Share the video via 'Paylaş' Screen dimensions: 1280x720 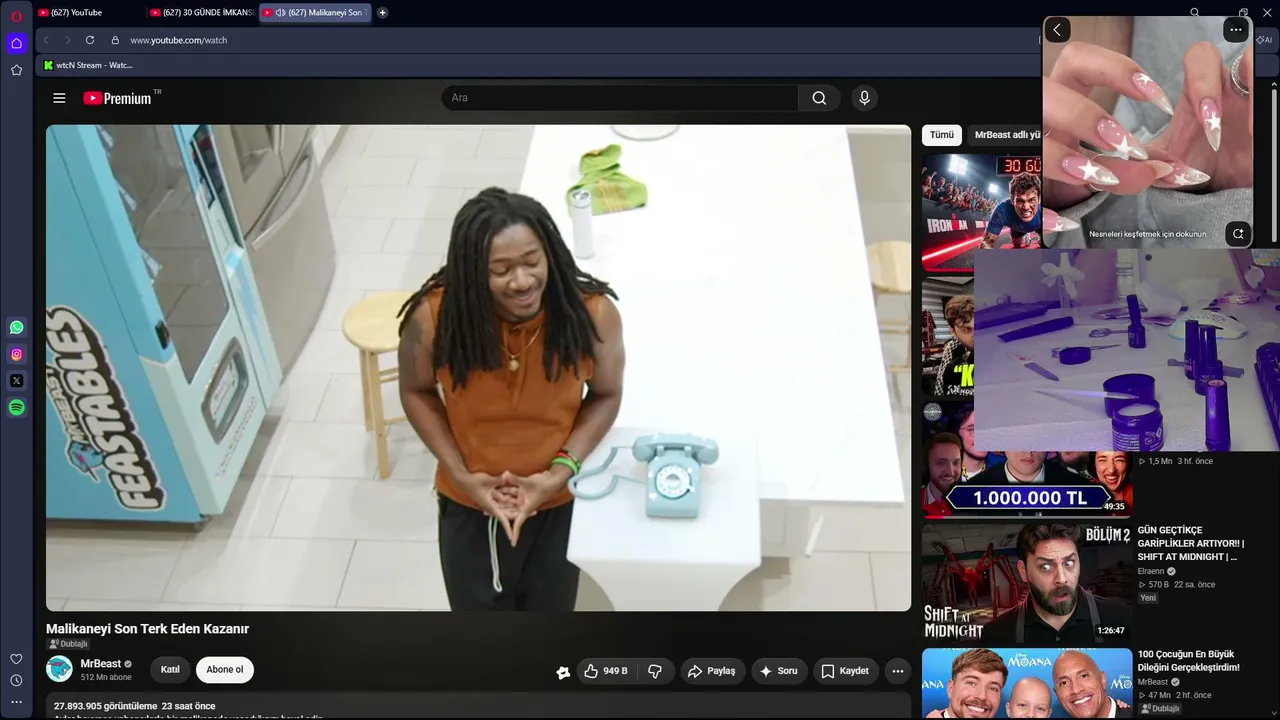point(711,671)
